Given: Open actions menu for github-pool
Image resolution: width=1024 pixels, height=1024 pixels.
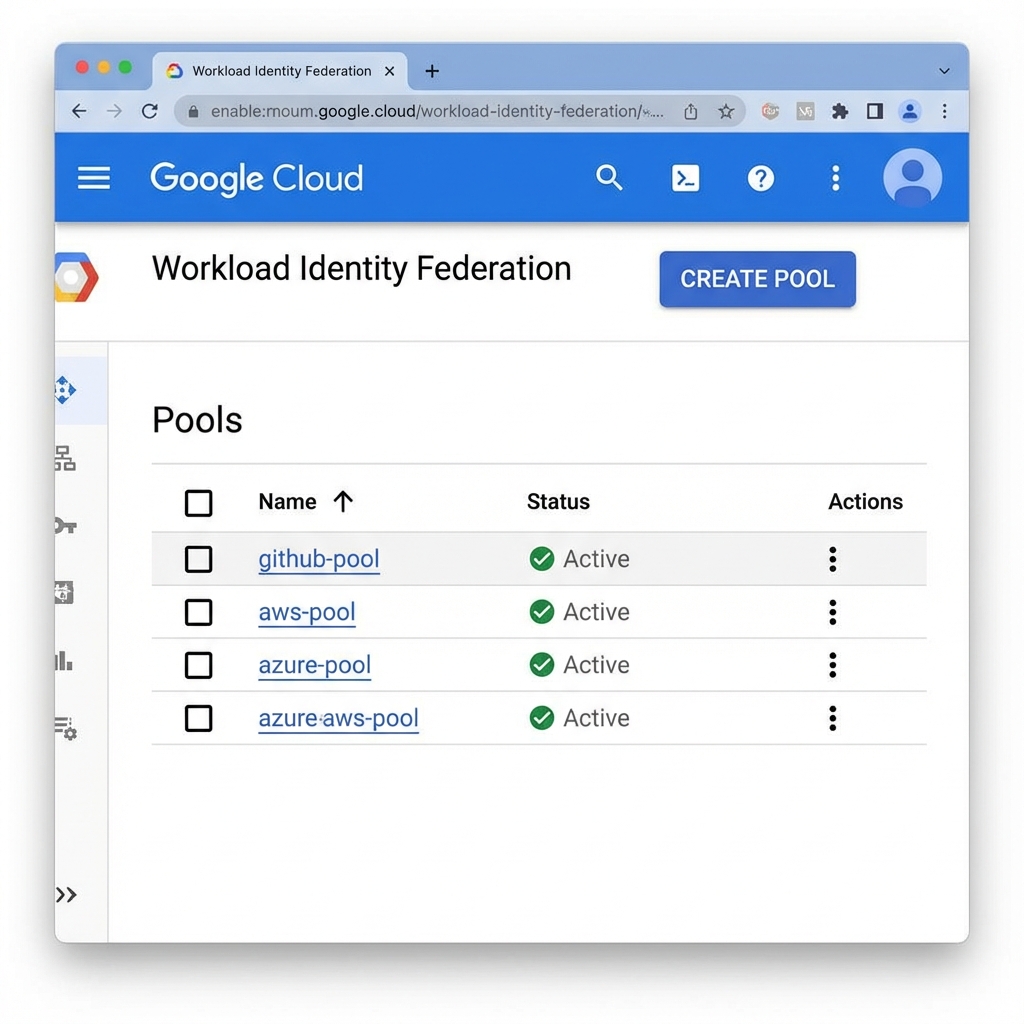Looking at the screenshot, I should [x=832, y=559].
